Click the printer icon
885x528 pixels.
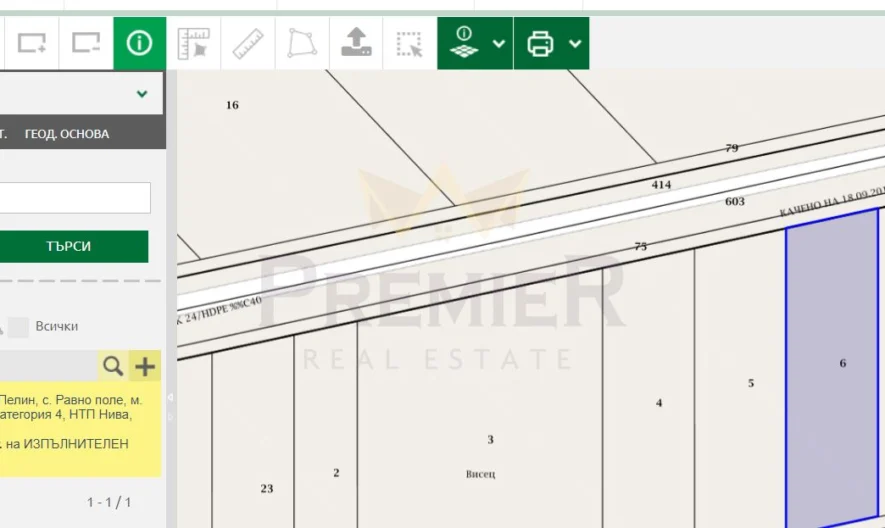tap(540, 43)
